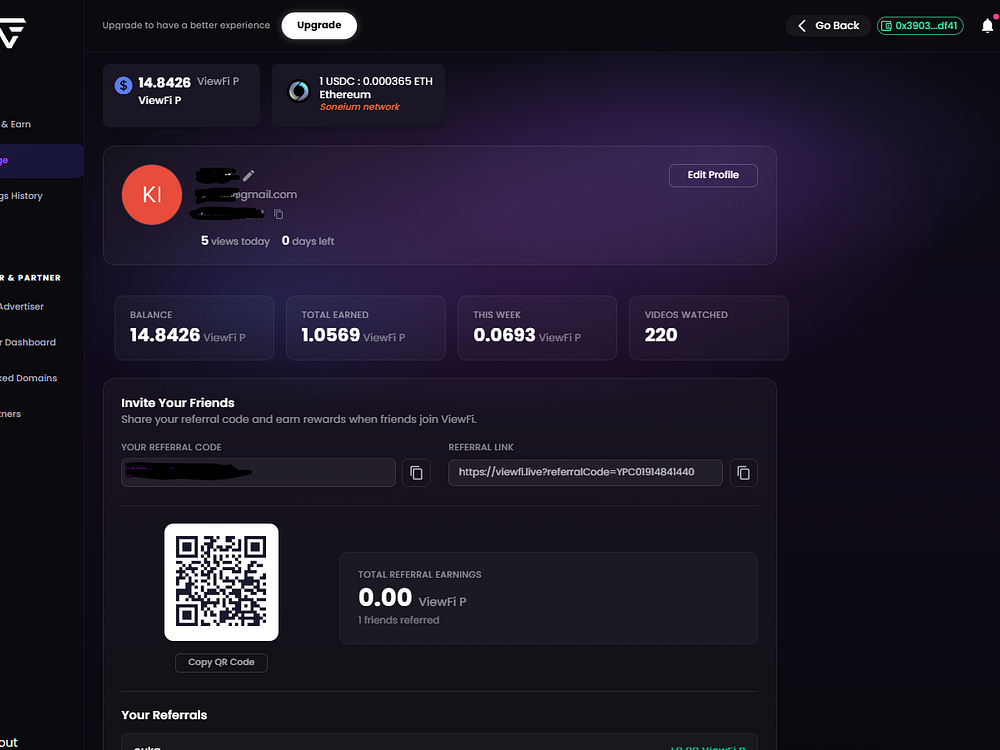
Task: Click the pencil icon beside the username
Action: 248,175
